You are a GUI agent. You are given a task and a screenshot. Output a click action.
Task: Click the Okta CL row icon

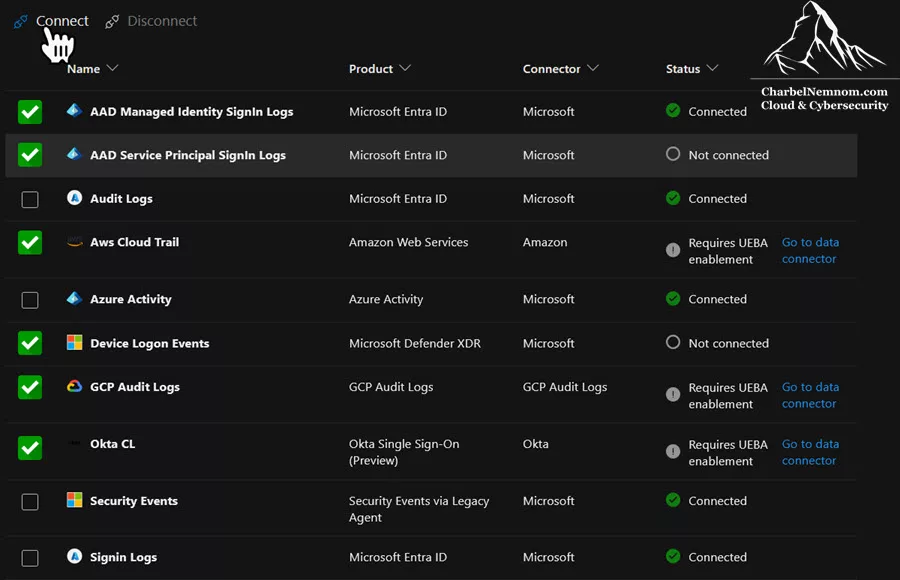pyautogui.click(x=74, y=443)
